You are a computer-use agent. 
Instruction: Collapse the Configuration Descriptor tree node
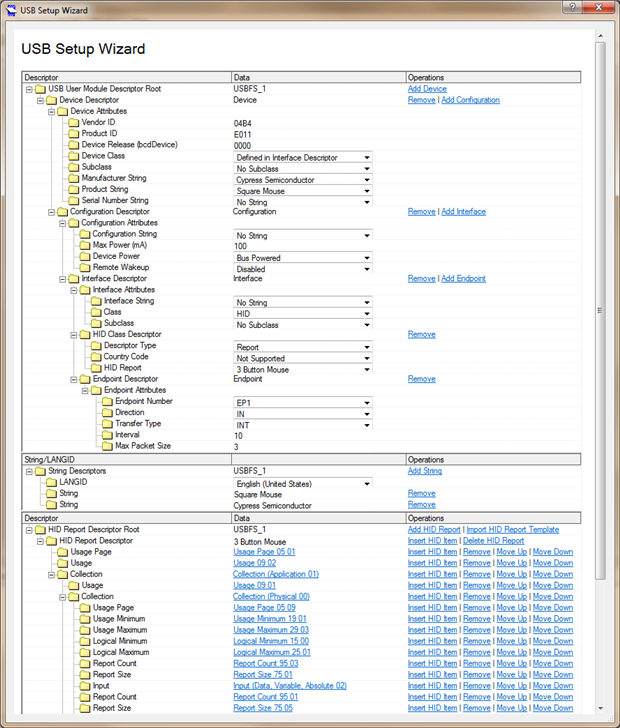click(51, 212)
